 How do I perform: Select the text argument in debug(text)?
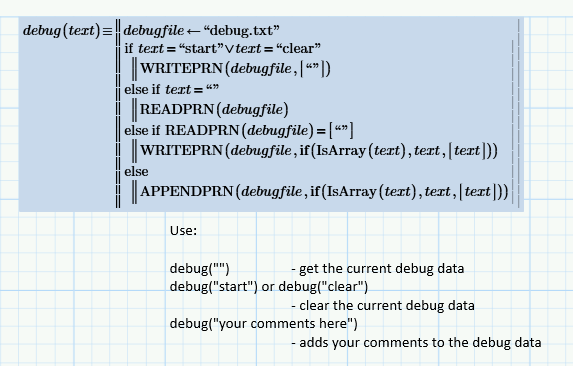(x=81, y=30)
